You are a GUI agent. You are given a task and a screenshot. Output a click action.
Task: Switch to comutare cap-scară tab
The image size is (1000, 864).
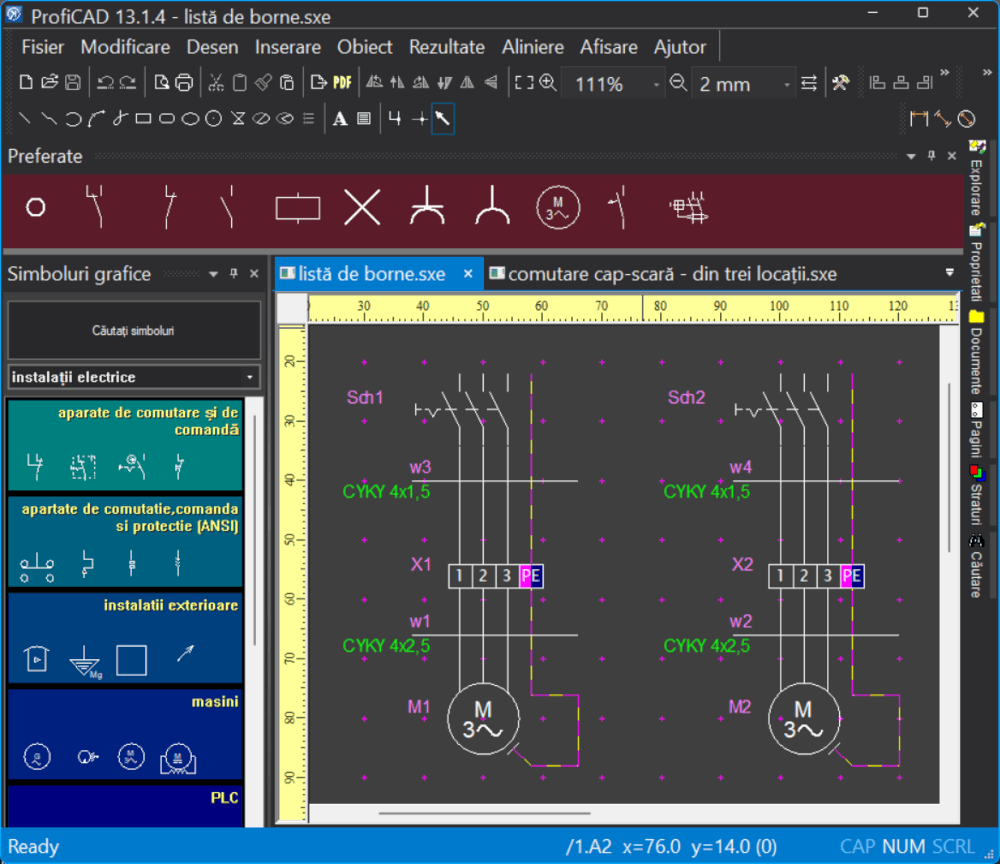663,274
